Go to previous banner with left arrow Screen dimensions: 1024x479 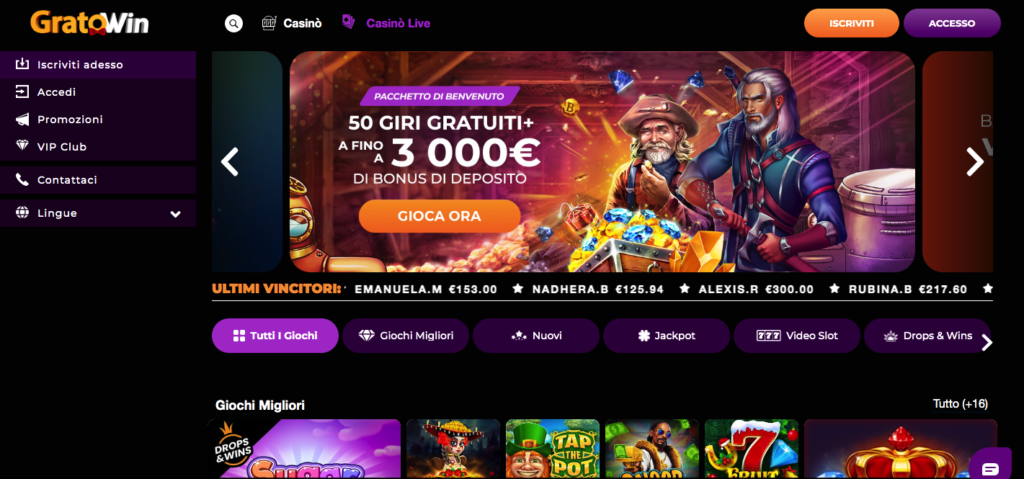pyautogui.click(x=230, y=162)
